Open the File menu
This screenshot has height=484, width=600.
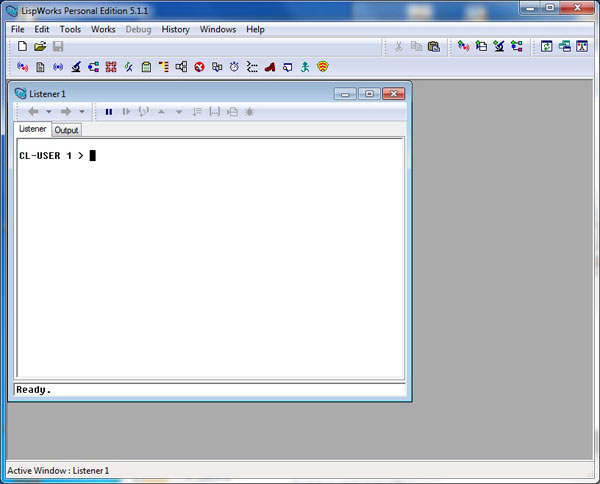[18, 29]
